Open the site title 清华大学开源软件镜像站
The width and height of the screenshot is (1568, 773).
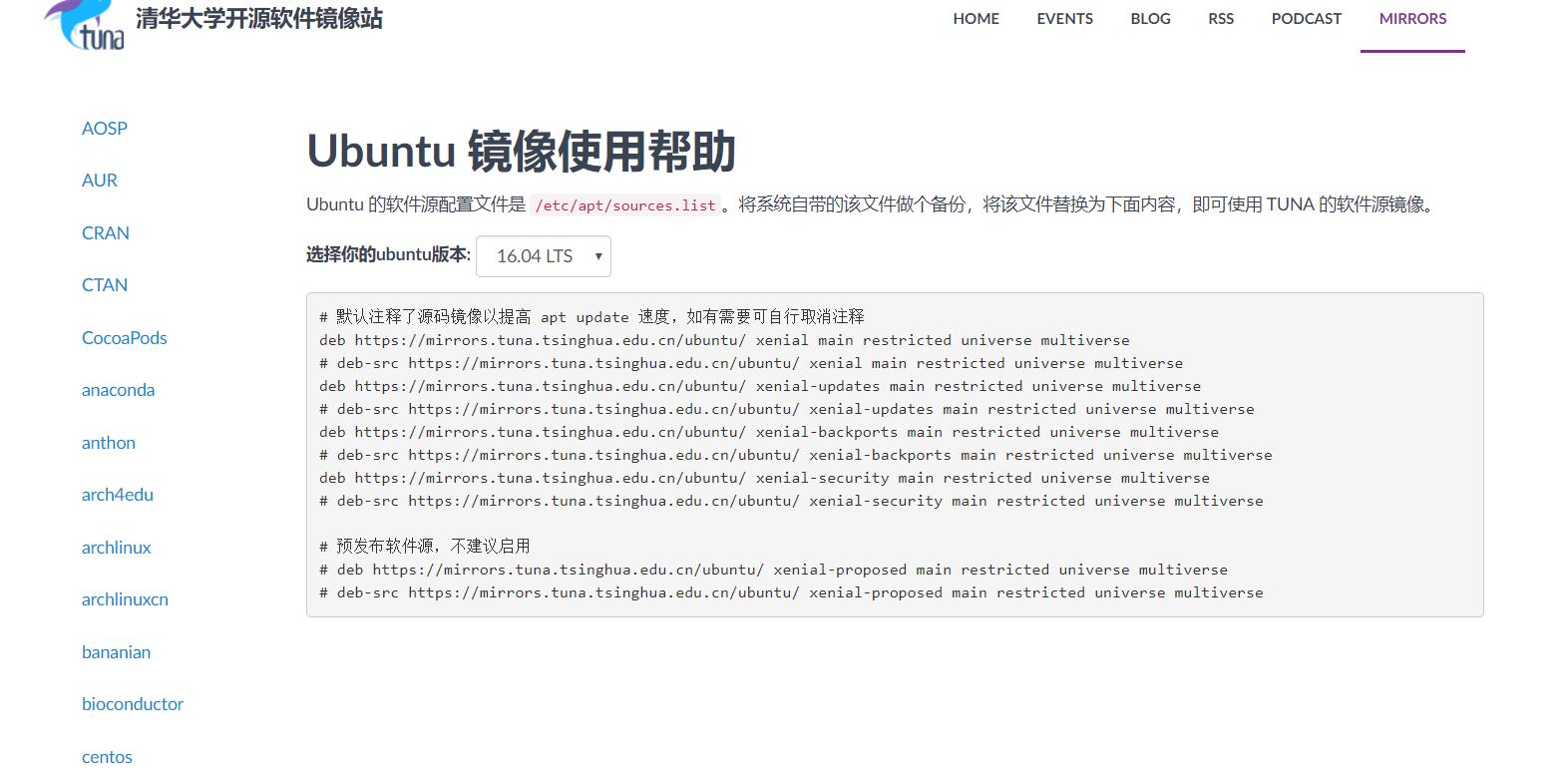(259, 18)
